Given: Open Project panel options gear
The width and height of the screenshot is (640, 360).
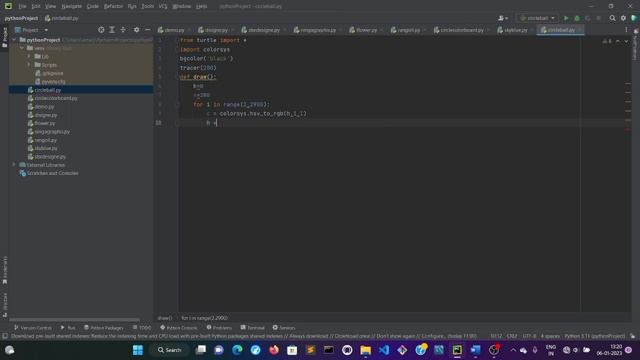Looking at the screenshot, I should (x=136, y=30).
